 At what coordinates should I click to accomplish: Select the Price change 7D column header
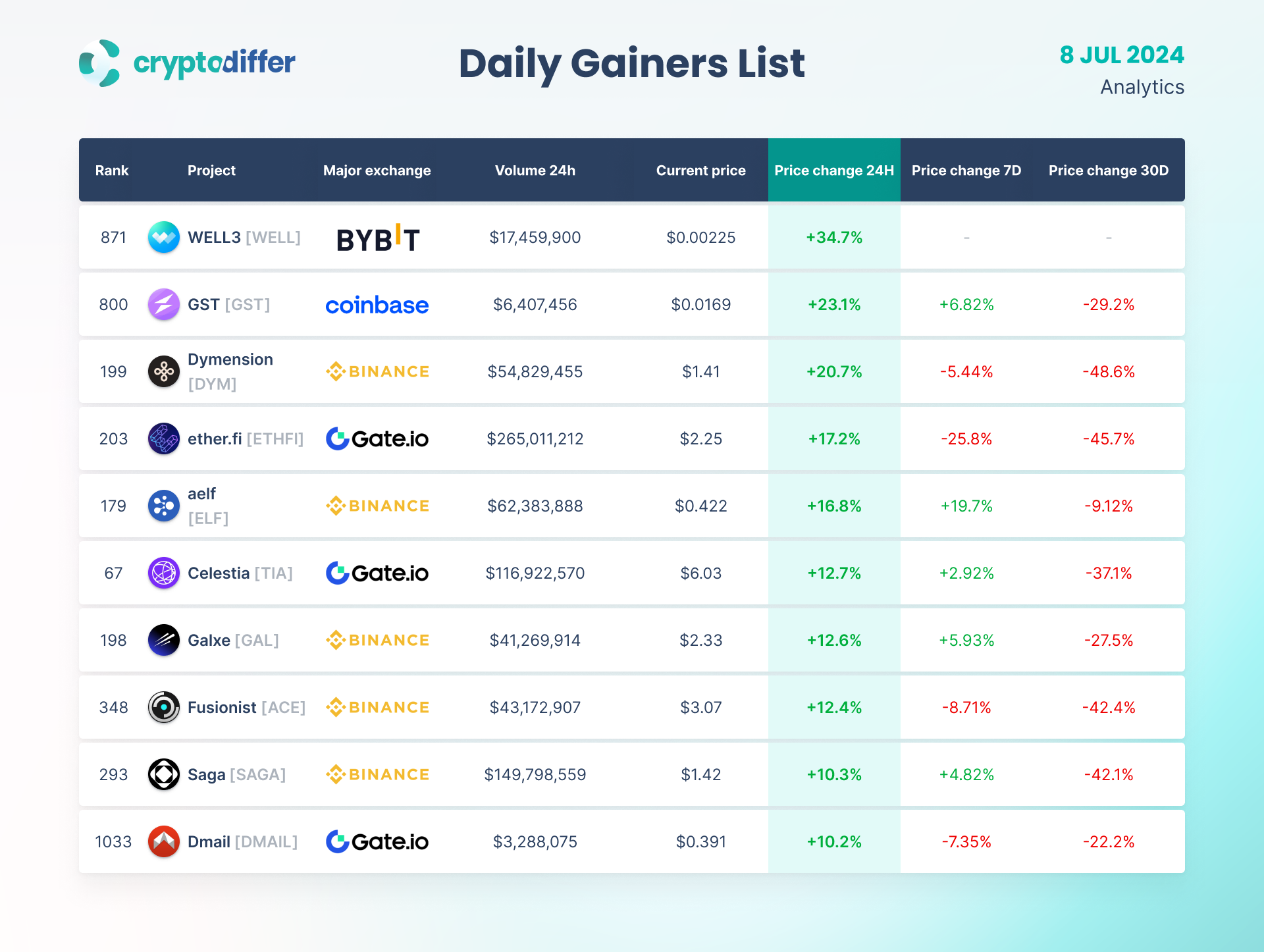click(966, 171)
